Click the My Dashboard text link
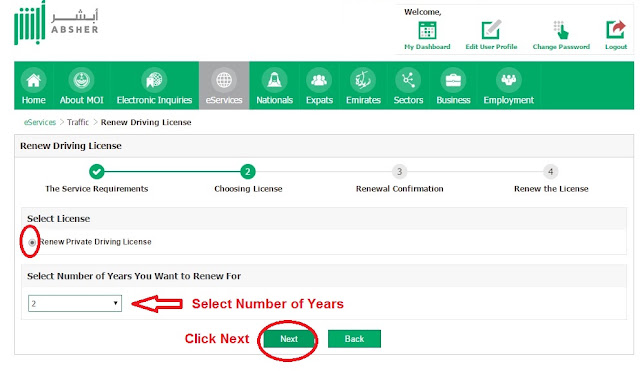Screen dimensions: 640x371 click(427, 47)
